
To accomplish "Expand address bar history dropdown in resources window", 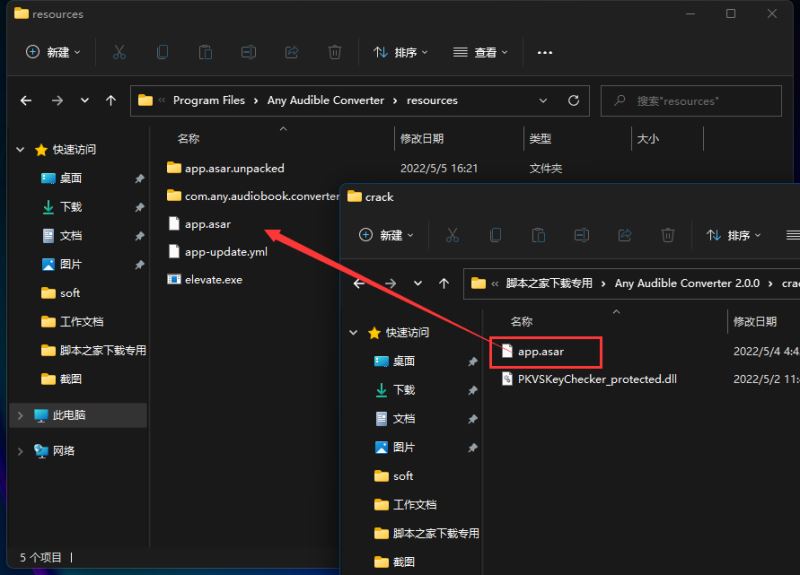I will [543, 101].
